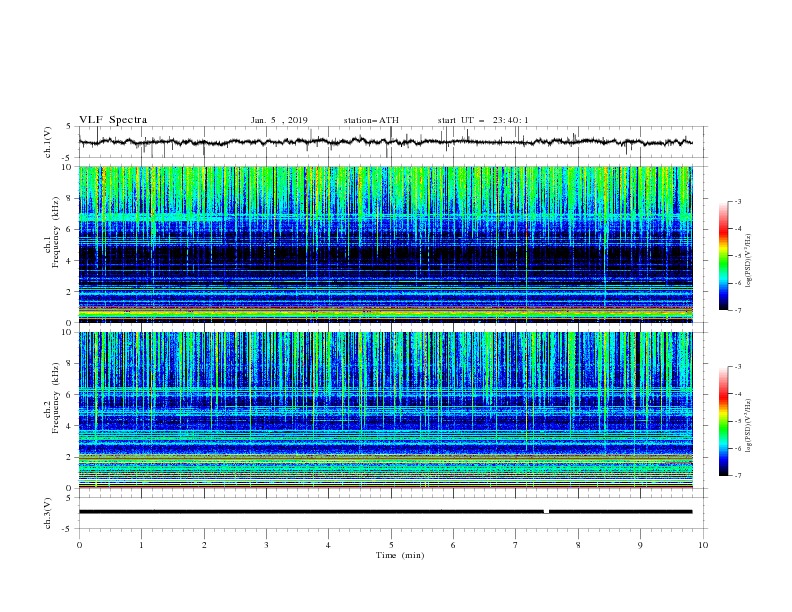Click the ch.1 frequency tick "6"
This screenshot has height=612, width=792.
click(x=70, y=229)
